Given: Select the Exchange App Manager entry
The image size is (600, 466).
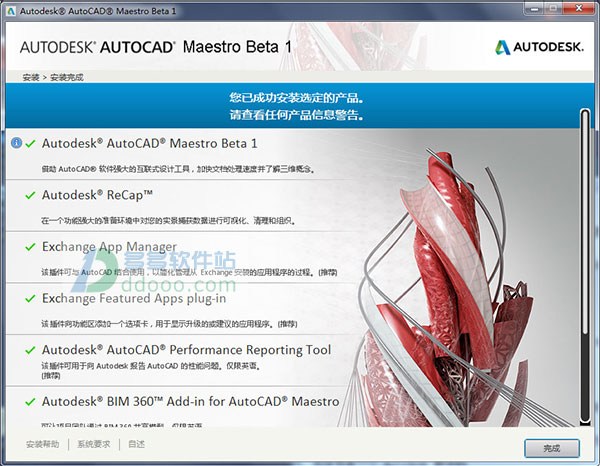Looking at the screenshot, I should pyautogui.click(x=109, y=247).
